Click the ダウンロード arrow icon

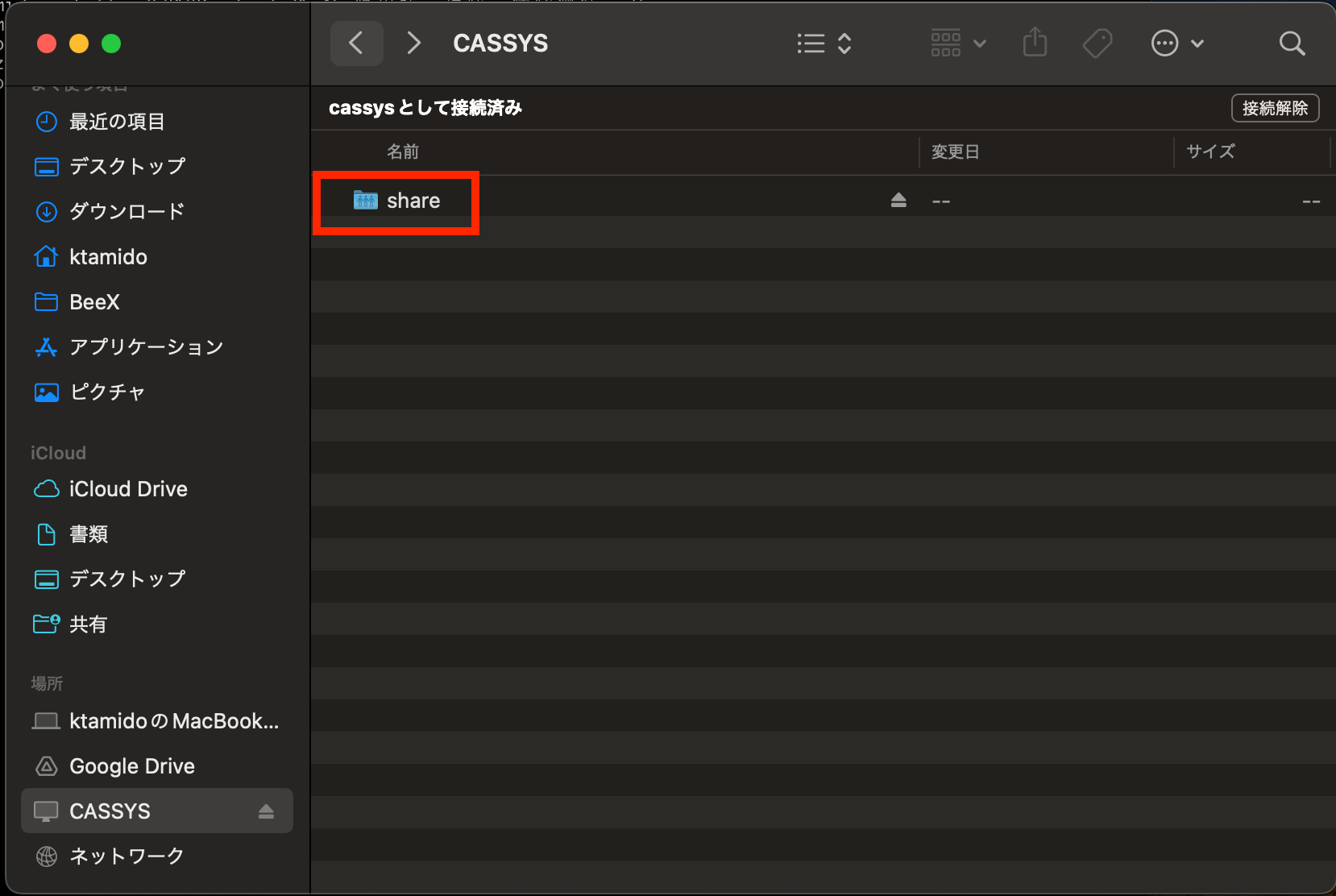(x=47, y=212)
